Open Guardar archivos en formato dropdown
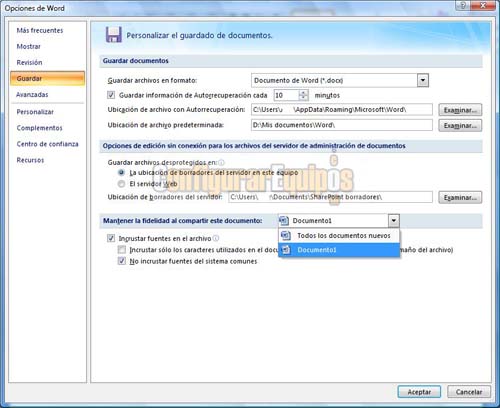Screen dimensions: 500x408 pos(423,80)
